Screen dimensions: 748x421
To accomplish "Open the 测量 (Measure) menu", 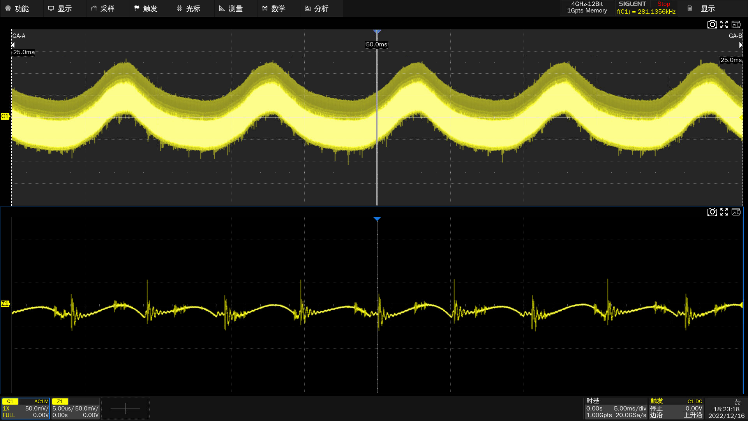I will coord(231,8).
